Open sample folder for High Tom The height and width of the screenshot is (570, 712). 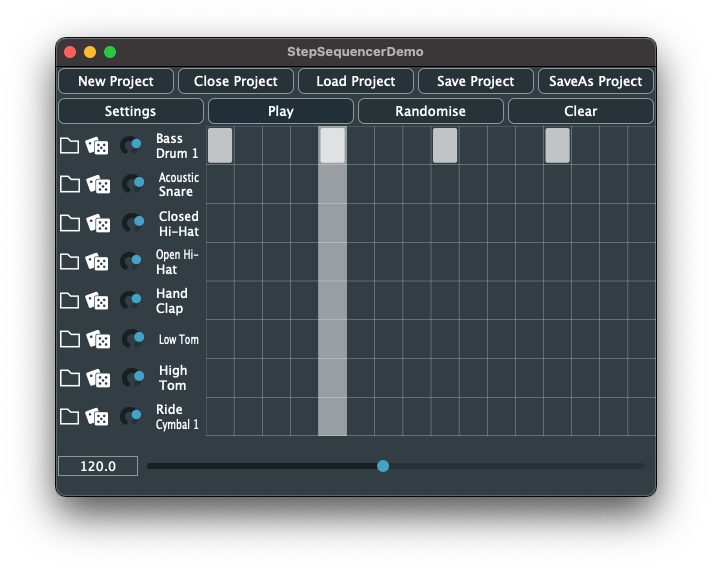coord(69,378)
